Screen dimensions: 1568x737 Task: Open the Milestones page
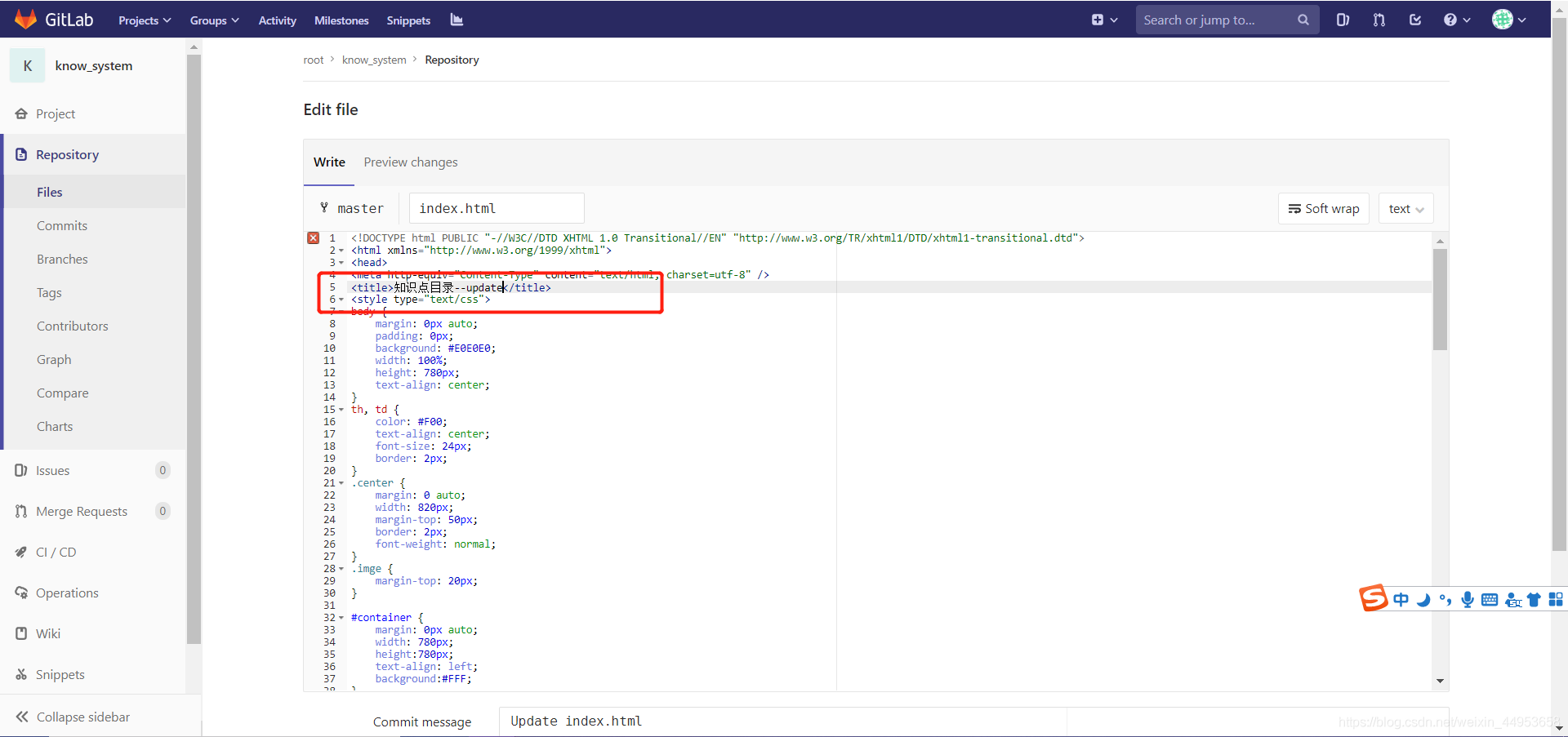[341, 20]
